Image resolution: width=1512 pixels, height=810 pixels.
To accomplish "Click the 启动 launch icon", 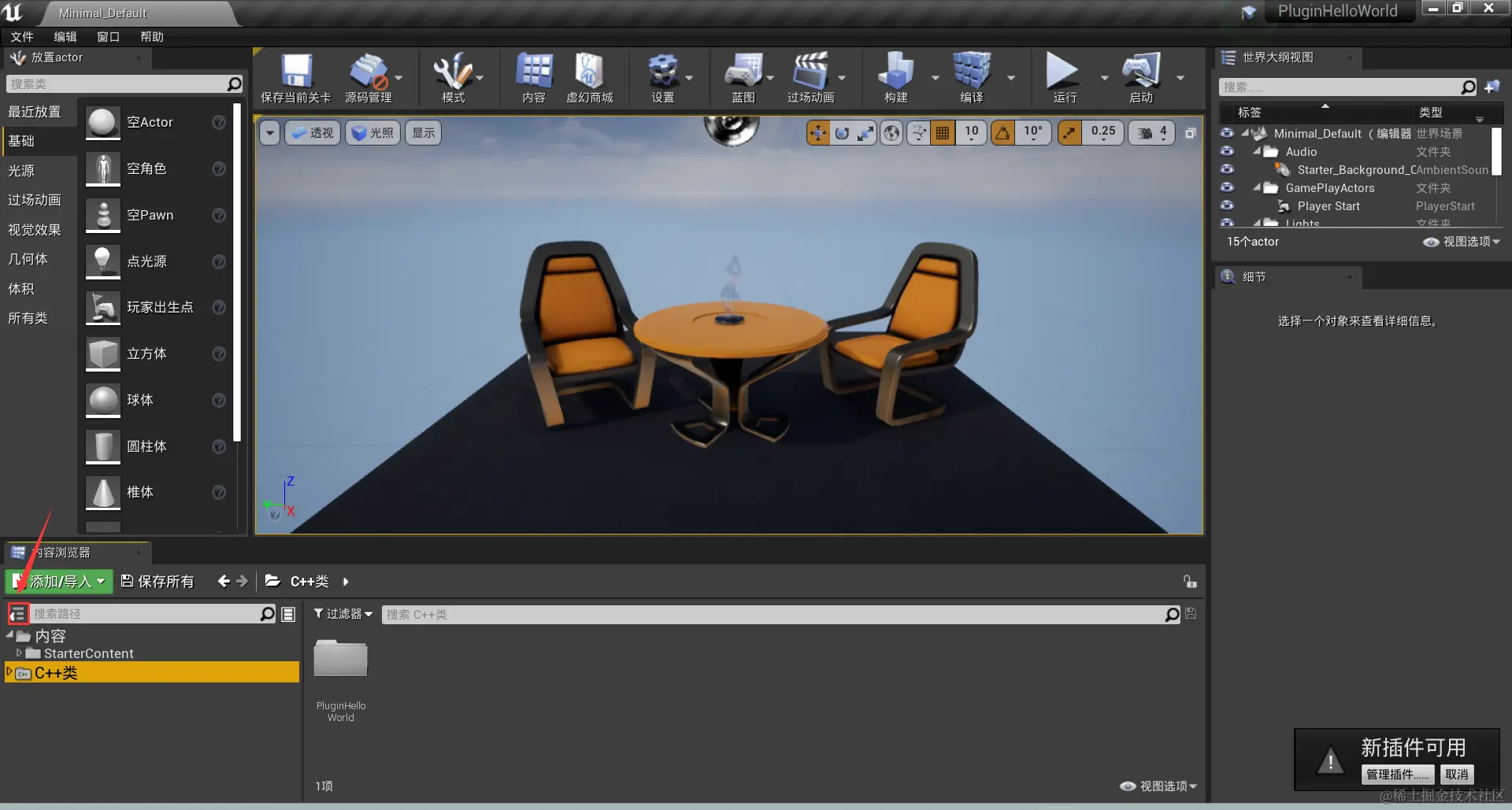I will pos(1141,78).
